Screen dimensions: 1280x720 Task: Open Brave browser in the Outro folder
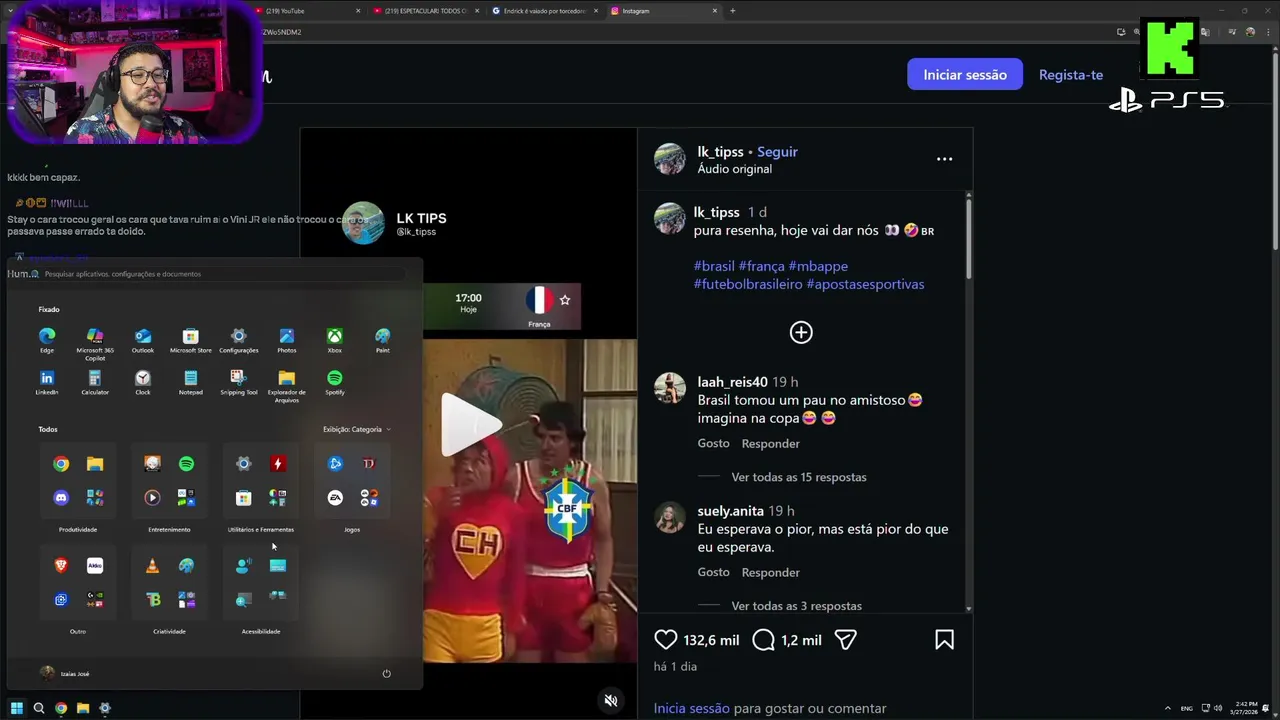tap(61, 566)
